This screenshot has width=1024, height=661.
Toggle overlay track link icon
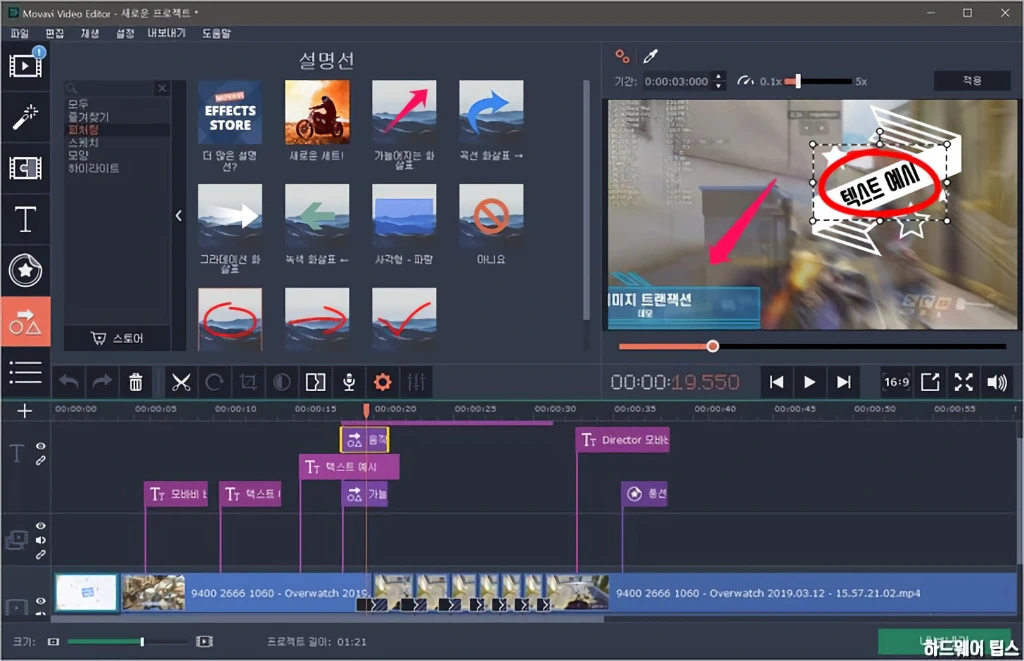(40, 555)
